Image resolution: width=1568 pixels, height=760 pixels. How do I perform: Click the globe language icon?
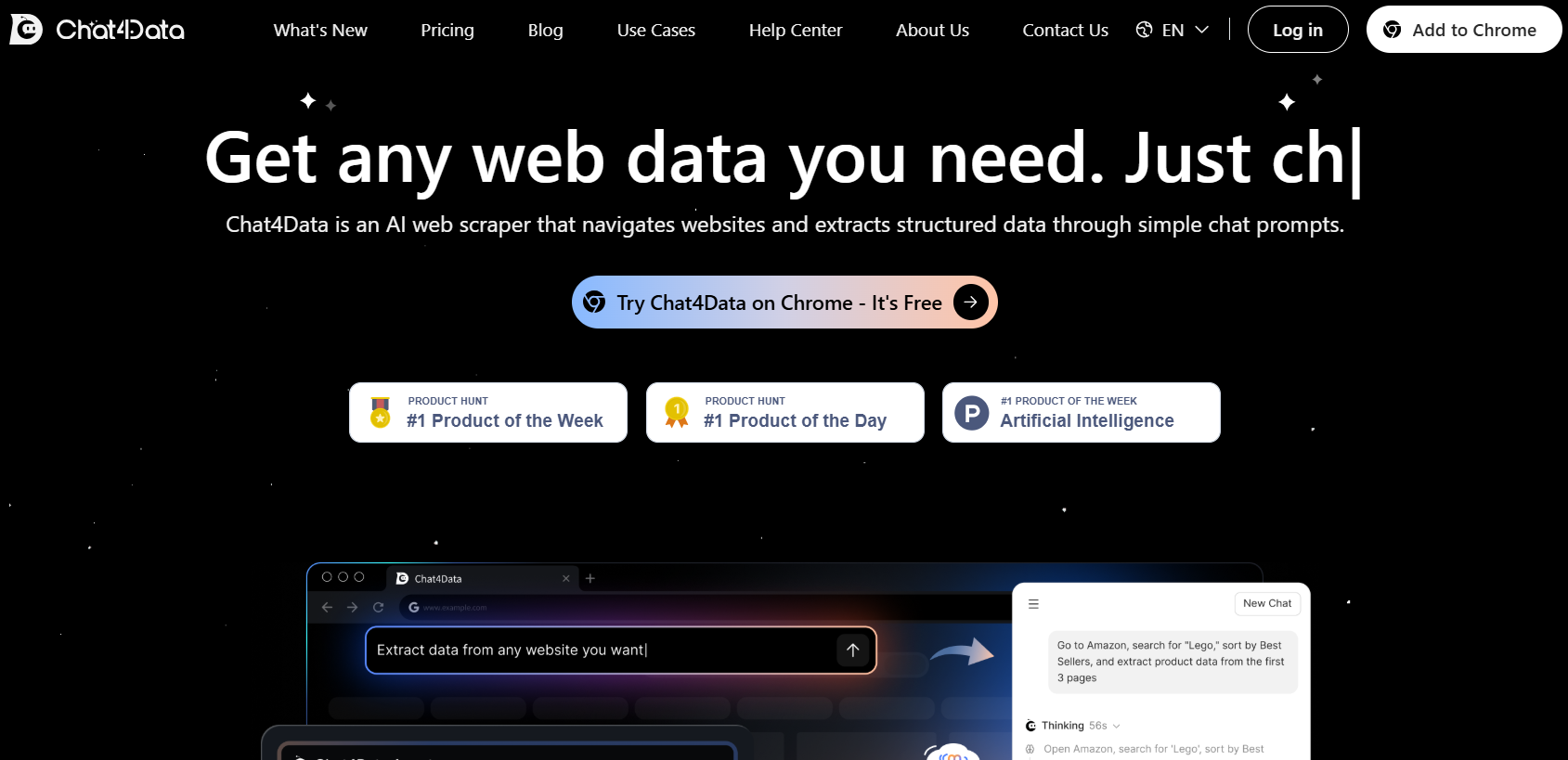point(1144,30)
